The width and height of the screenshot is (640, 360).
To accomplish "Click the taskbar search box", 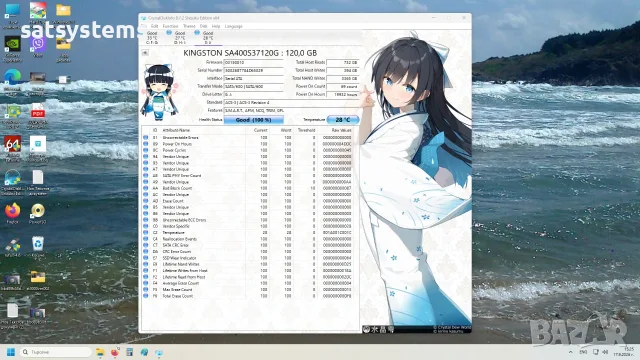I will click(56, 352).
